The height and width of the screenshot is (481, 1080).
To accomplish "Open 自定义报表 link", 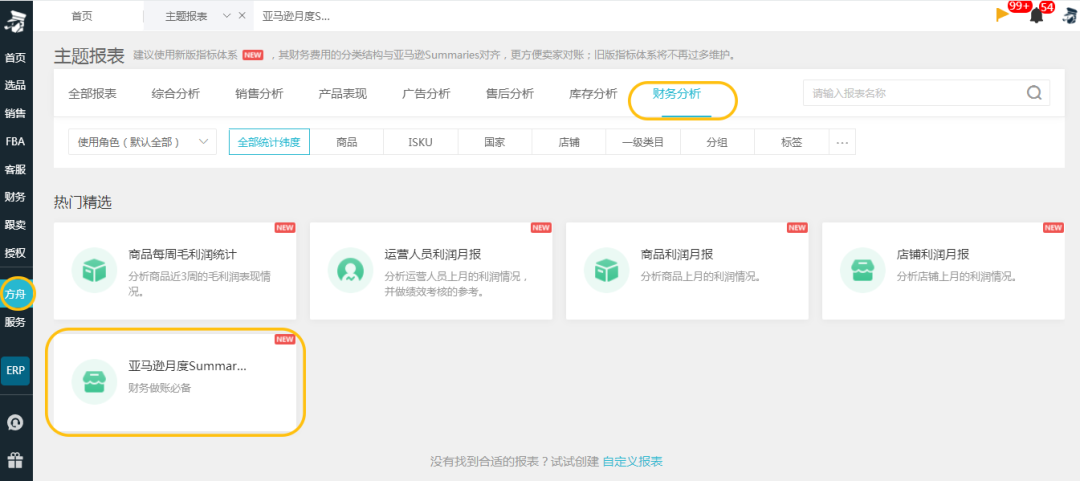I will 632,461.
